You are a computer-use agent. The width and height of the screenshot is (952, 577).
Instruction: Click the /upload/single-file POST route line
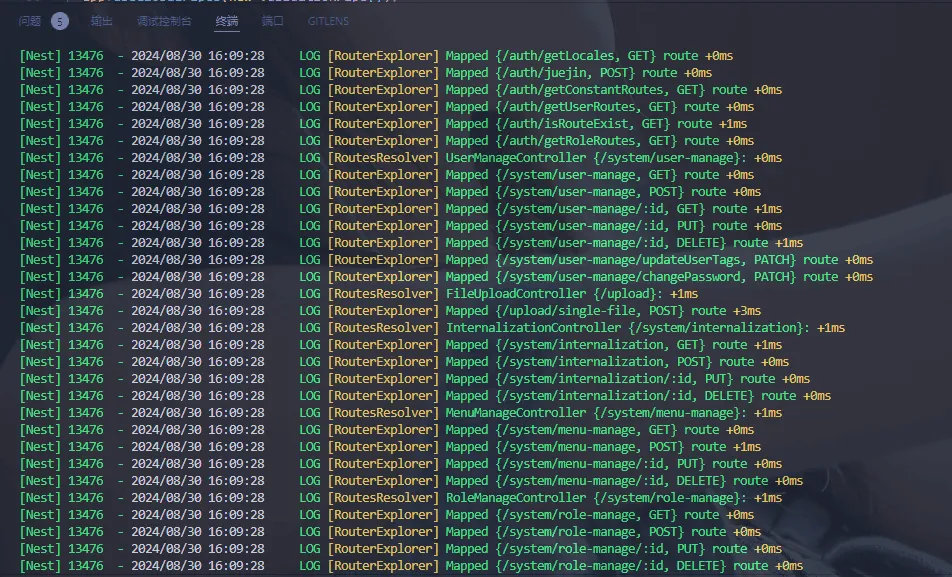390,311
